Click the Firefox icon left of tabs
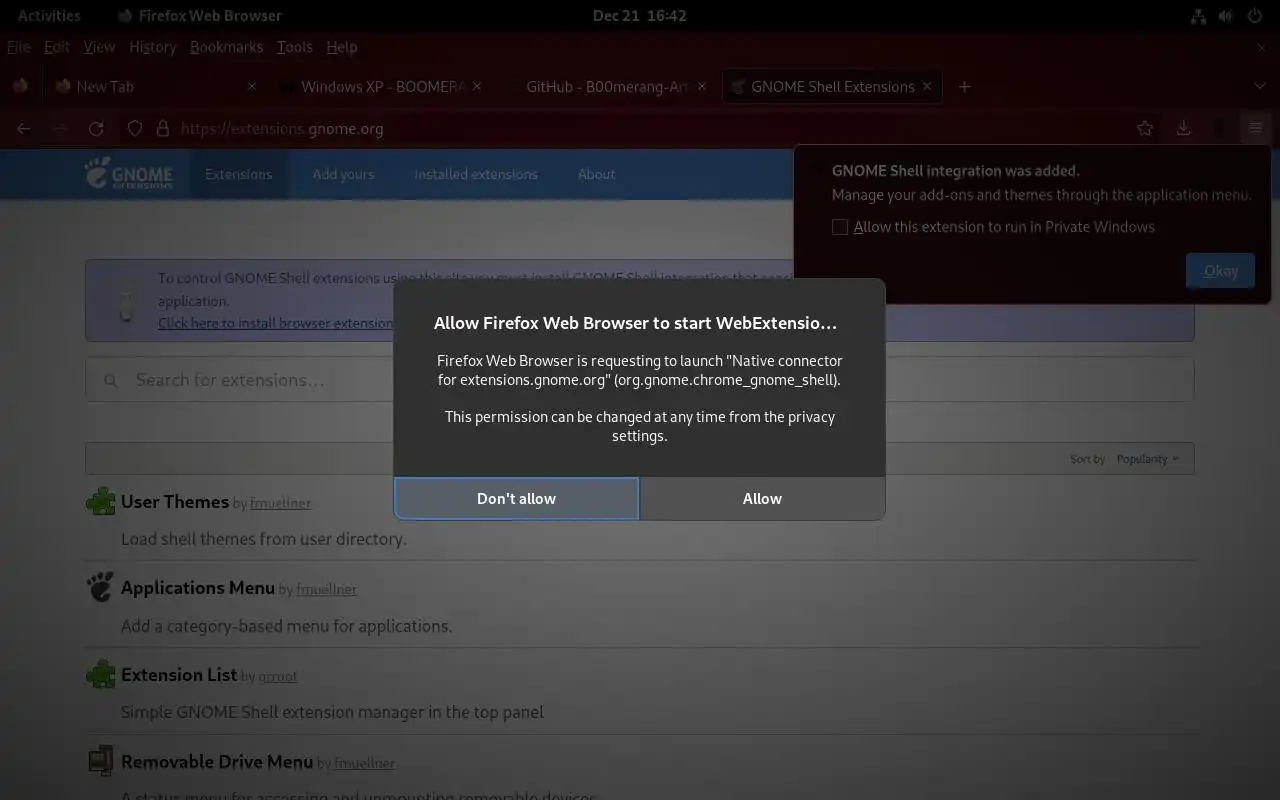 tap(20, 86)
